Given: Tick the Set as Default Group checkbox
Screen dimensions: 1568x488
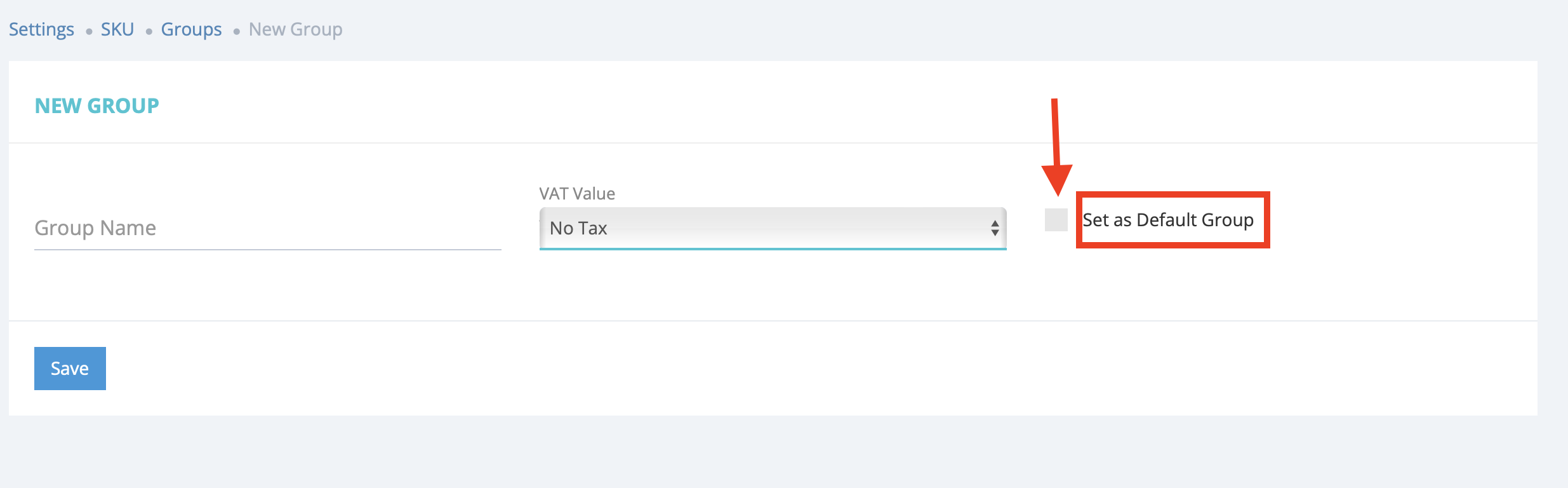Looking at the screenshot, I should pyautogui.click(x=1056, y=220).
